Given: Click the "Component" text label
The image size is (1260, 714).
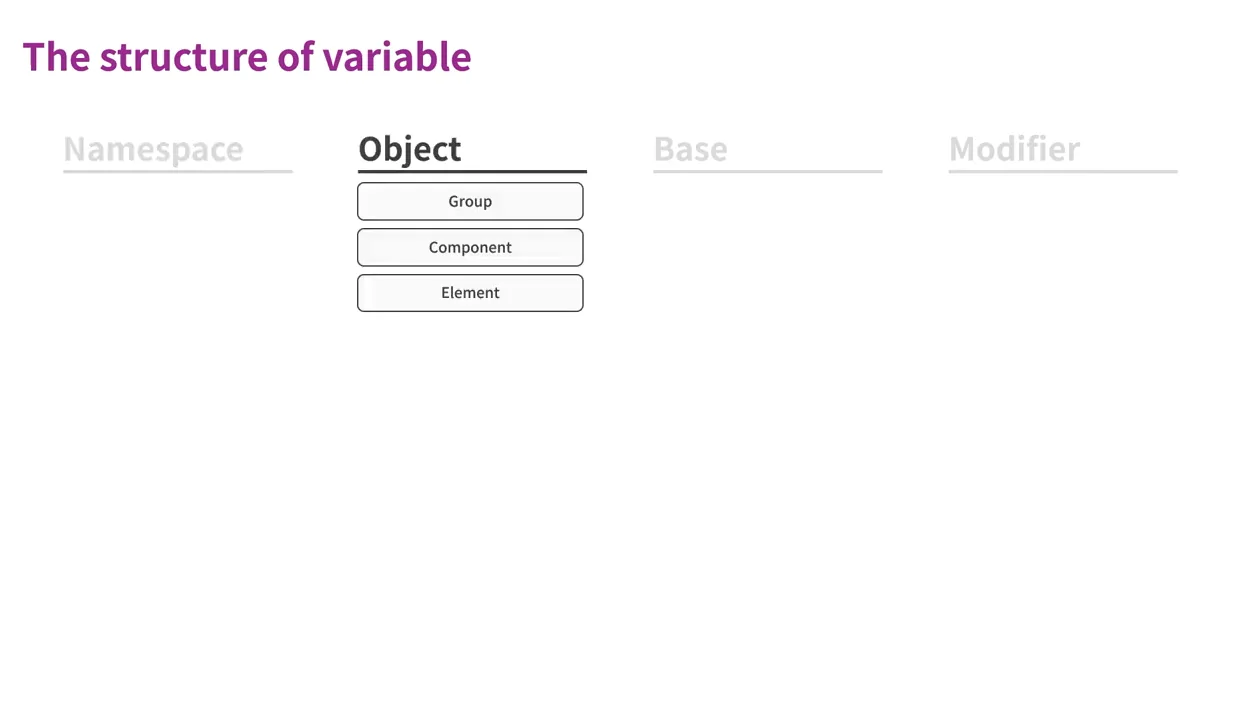Looking at the screenshot, I should [x=470, y=247].
